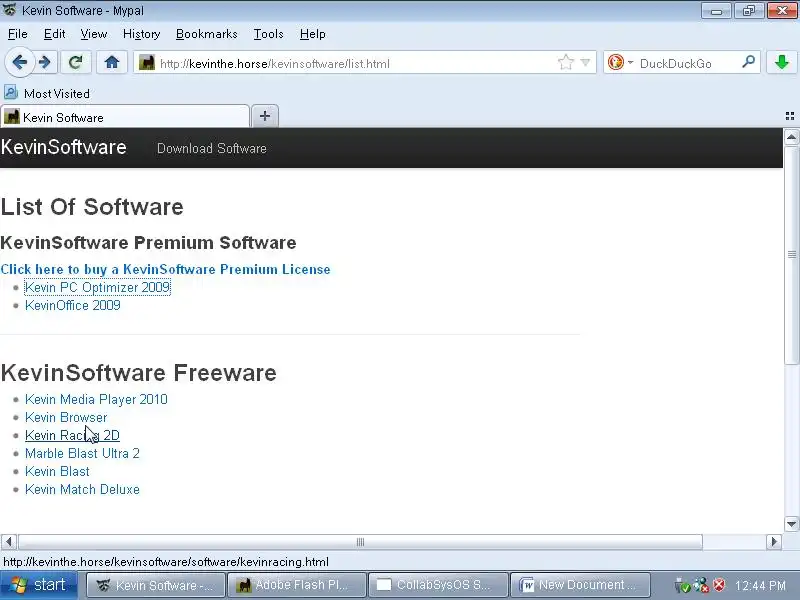Open the Tools menu
The width and height of the screenshot is (800, 600).
[268, 34]
